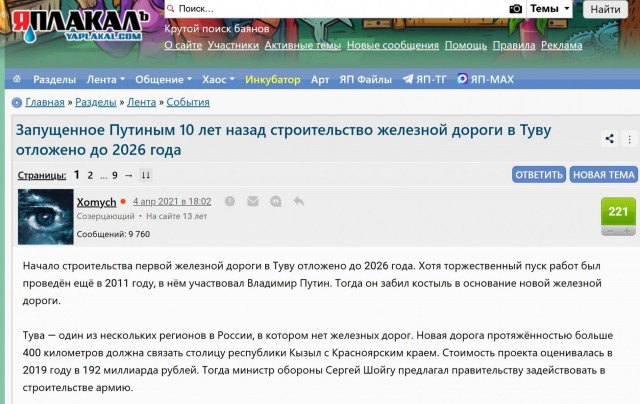Open the Инкубатор section

point(273,79)
